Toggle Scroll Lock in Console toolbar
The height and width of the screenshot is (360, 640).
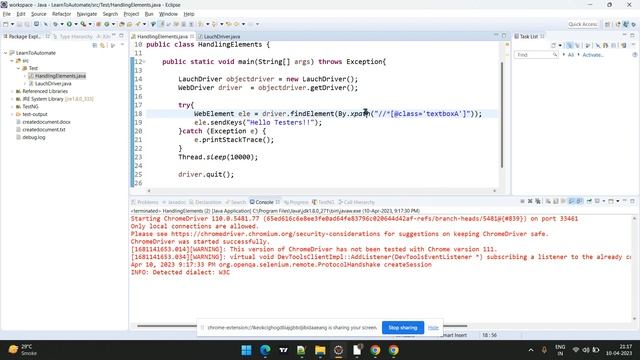tap(556, 201)
